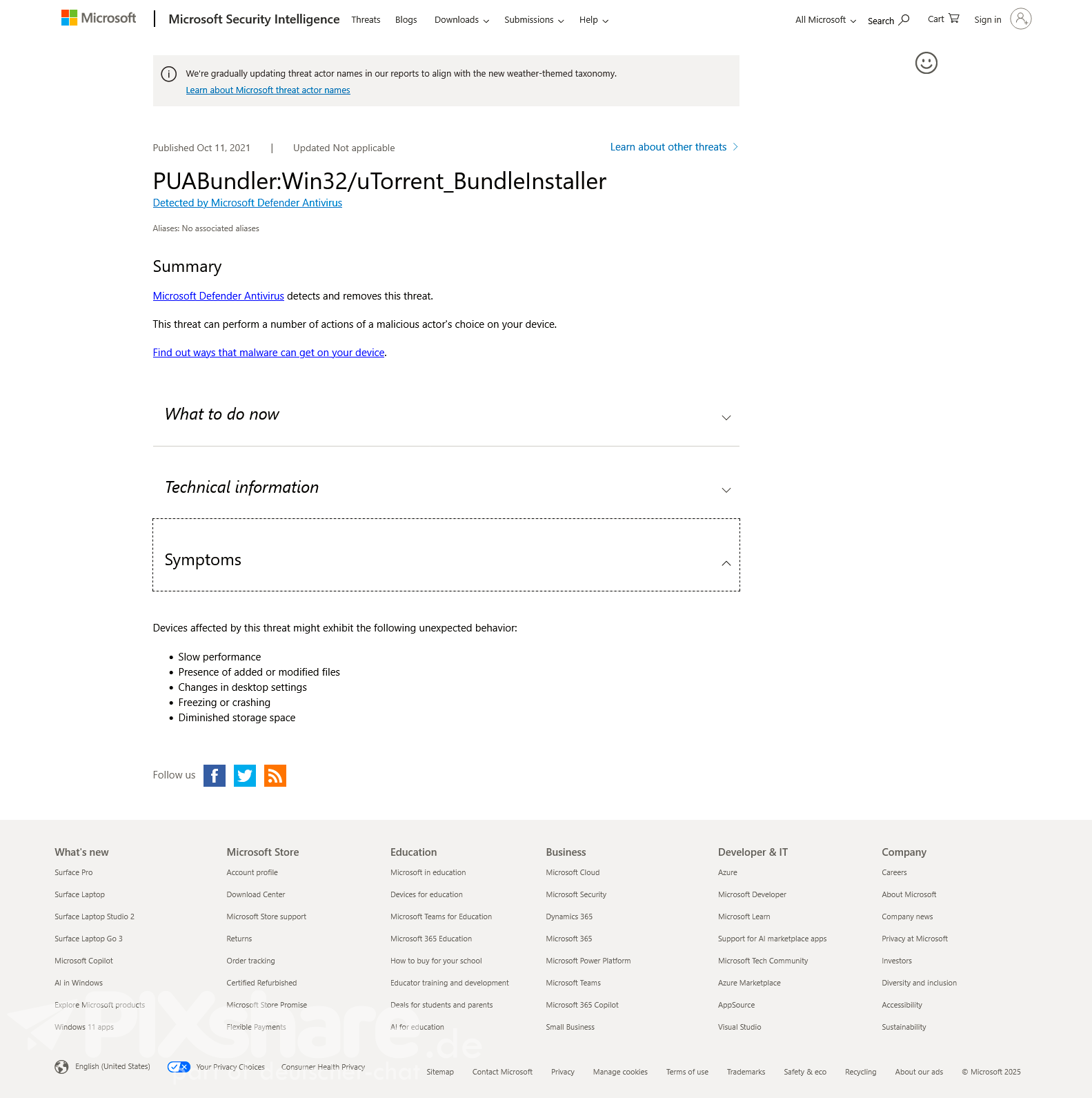Click Learn about Microsoft threat actor names
1092x1098 pixels.
click(268, 90)
